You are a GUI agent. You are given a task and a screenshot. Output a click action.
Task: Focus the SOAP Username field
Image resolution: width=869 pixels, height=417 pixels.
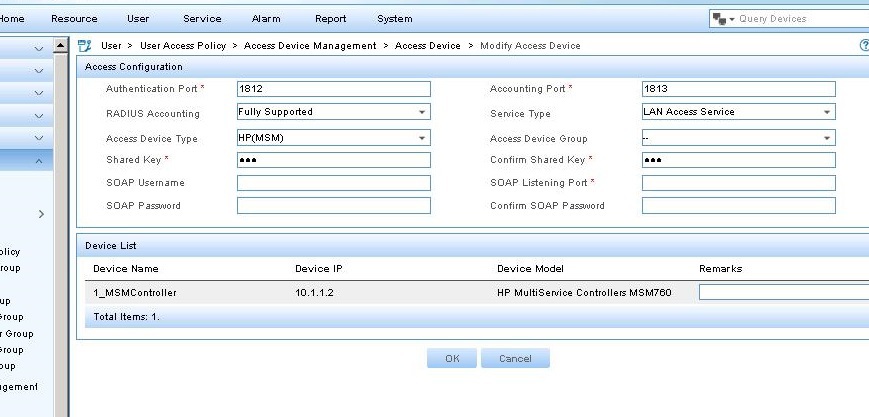[x=333, y=183]
